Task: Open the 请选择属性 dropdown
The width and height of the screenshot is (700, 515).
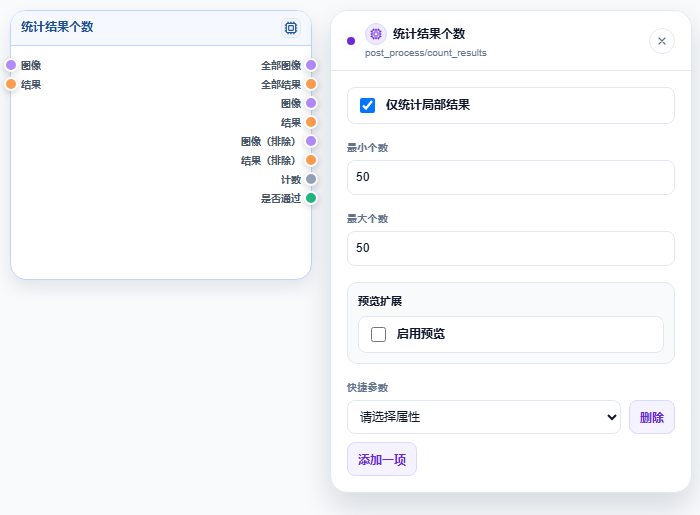Action: coord(484,417)
